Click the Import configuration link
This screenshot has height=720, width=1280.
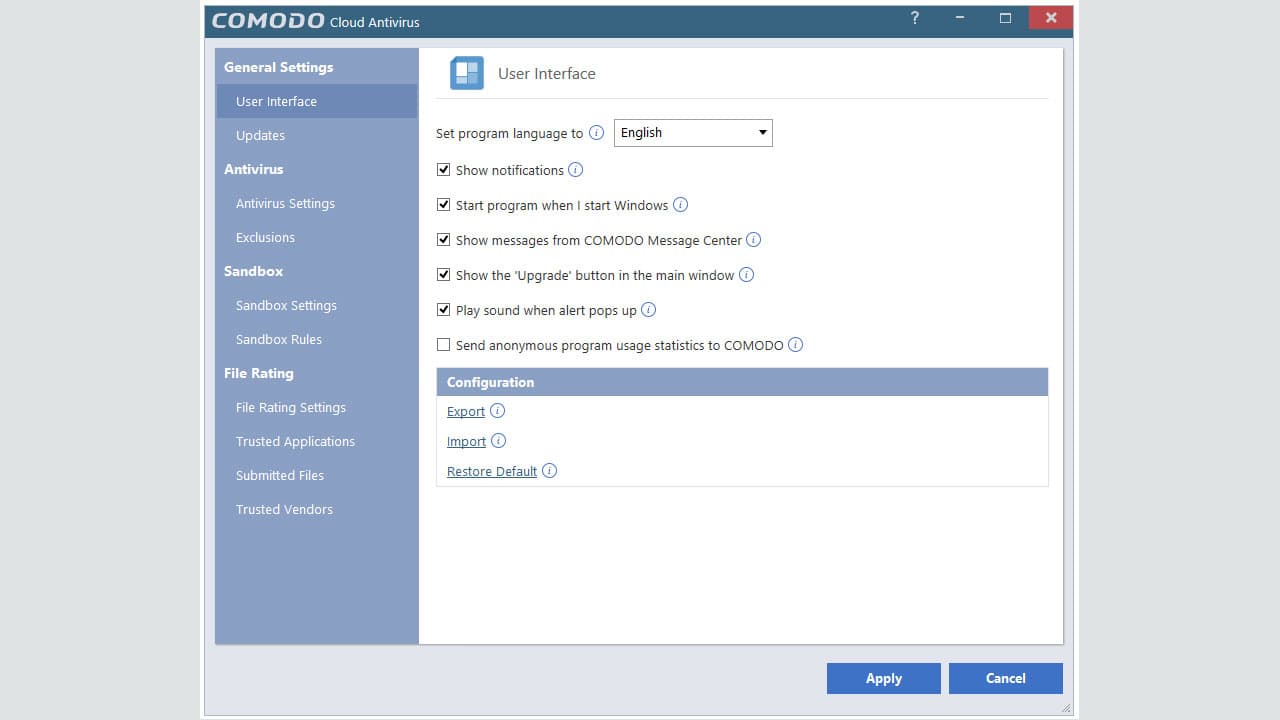click(x=465, y=441)
